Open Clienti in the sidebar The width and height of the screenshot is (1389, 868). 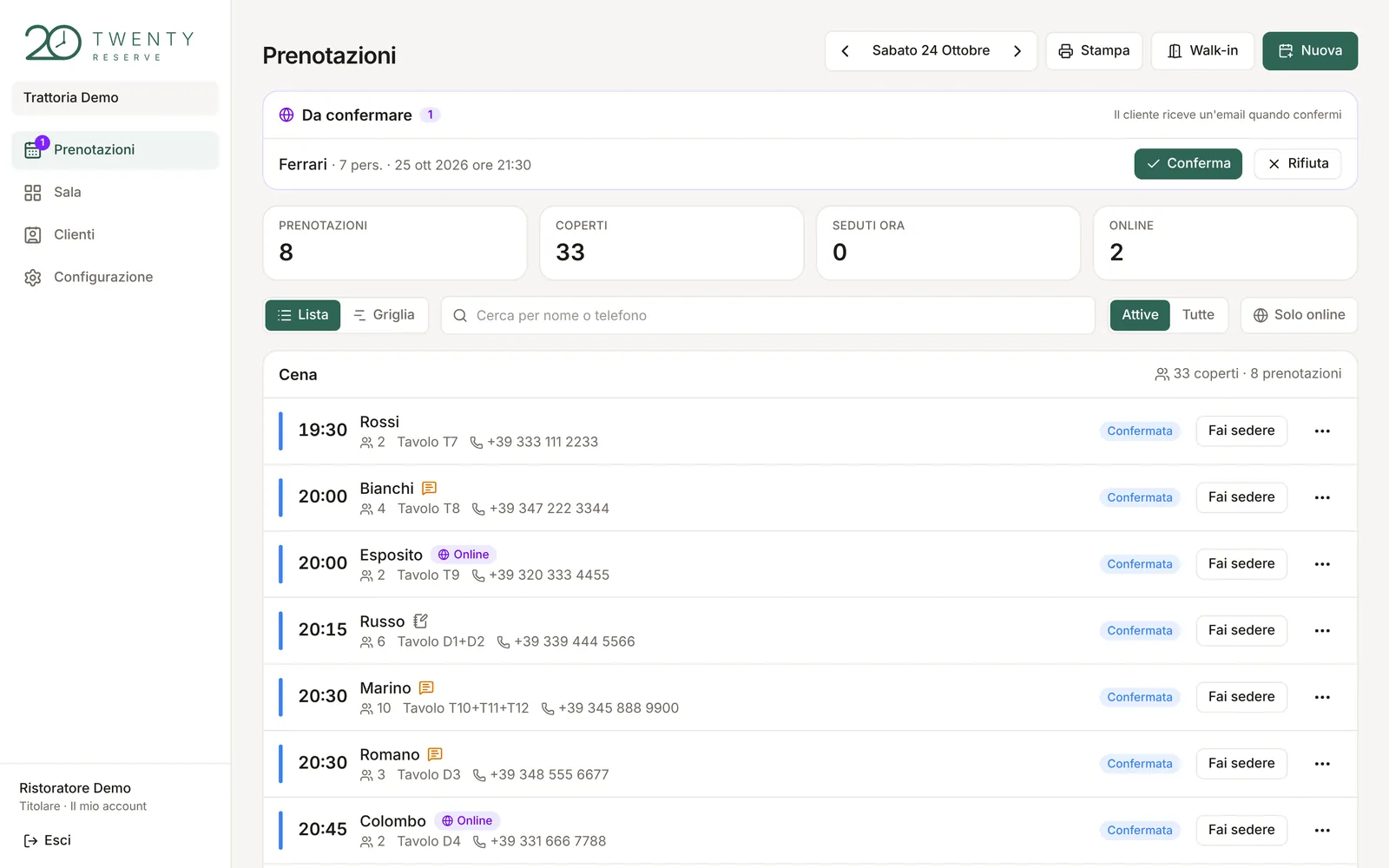[x=115, y=235]
